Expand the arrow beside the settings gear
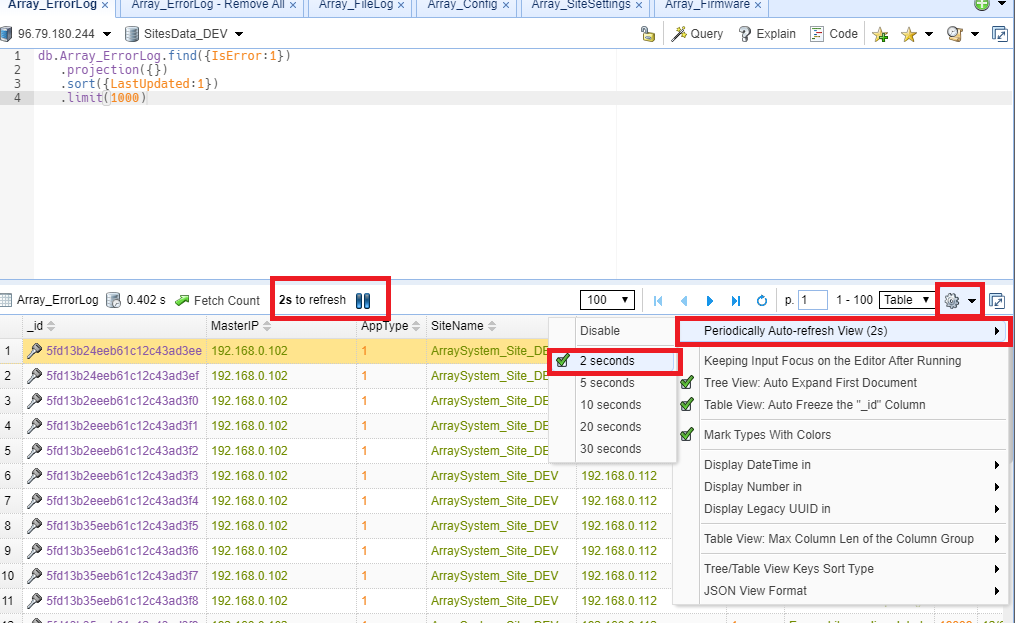The image size is (1015, 623). tap(972, 300)
